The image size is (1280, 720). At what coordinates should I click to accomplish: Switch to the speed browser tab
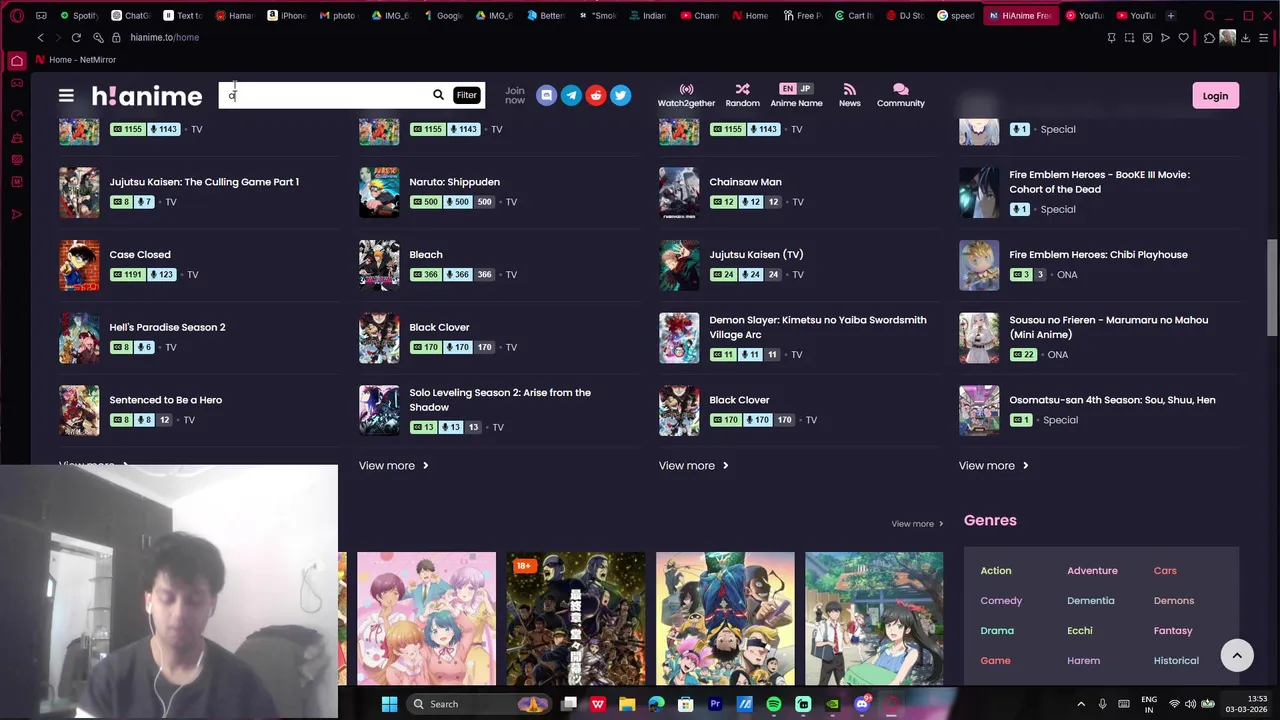pos(957,15)
